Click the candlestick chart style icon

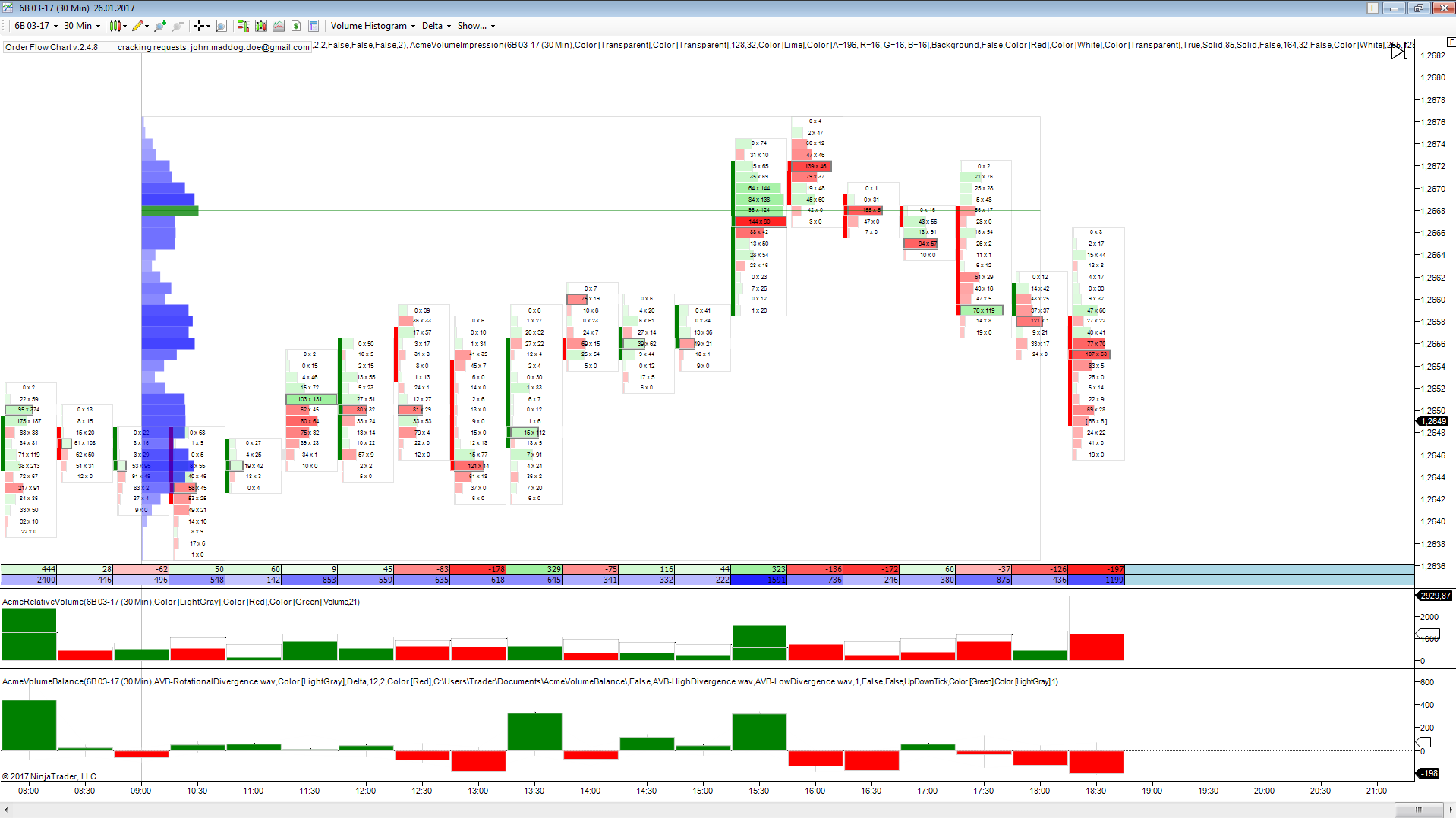pos(115,26)
